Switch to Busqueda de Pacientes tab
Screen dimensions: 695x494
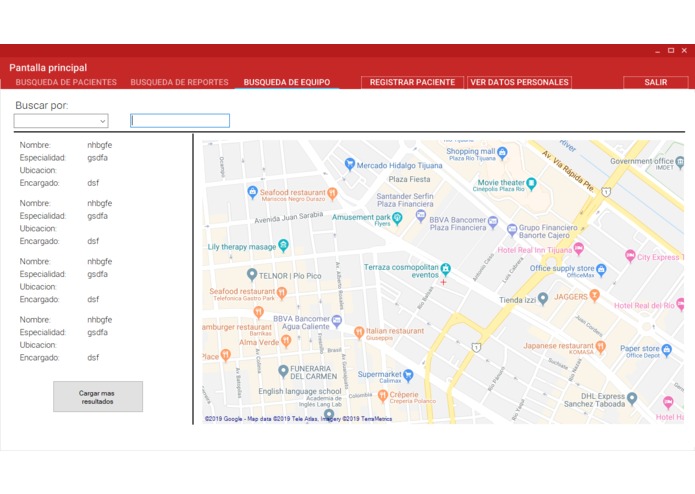66,82
